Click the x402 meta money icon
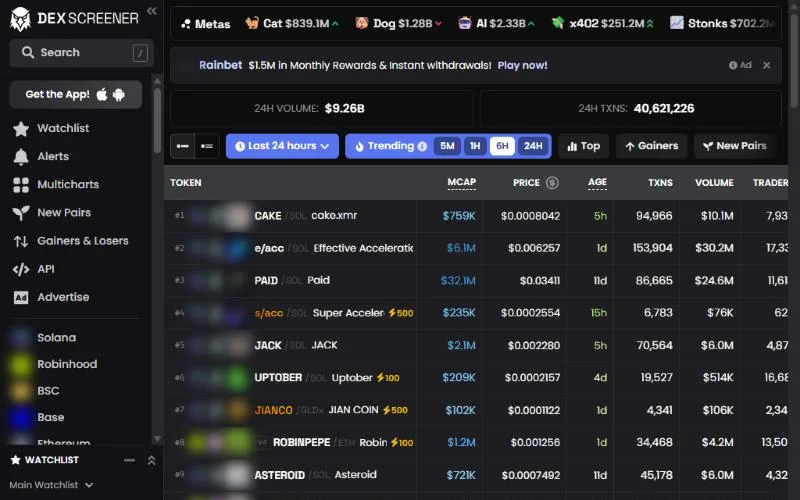This screenshot has width=800, height=500. click(558, 23)
